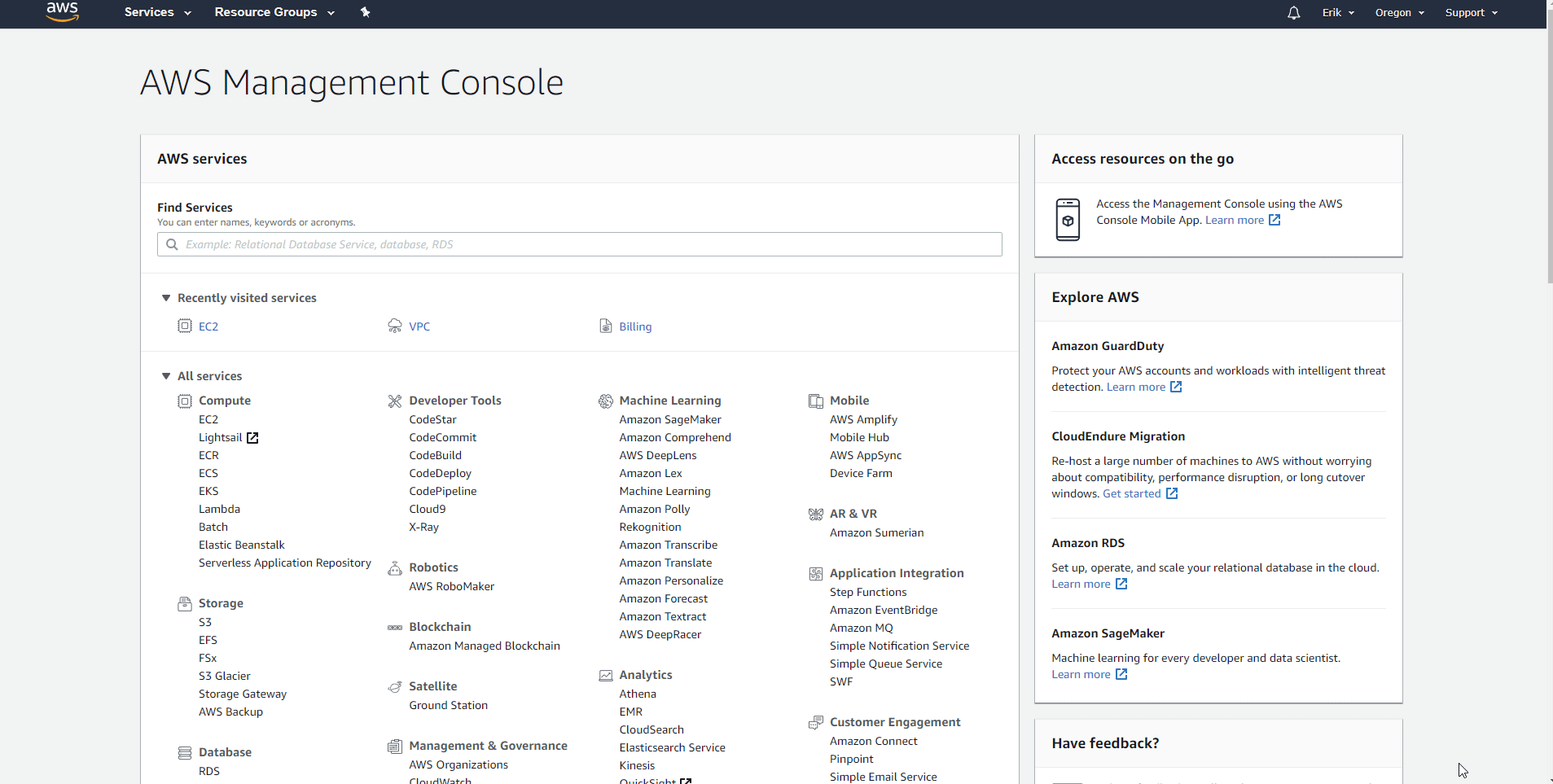Viewport: 1553px width, 784px height.
Task: Open the Billing link
Action: coord(635,326)
